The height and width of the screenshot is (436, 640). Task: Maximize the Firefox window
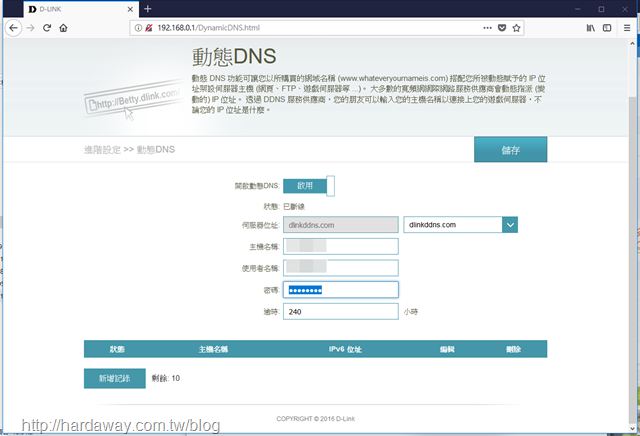tap(601, 9)
